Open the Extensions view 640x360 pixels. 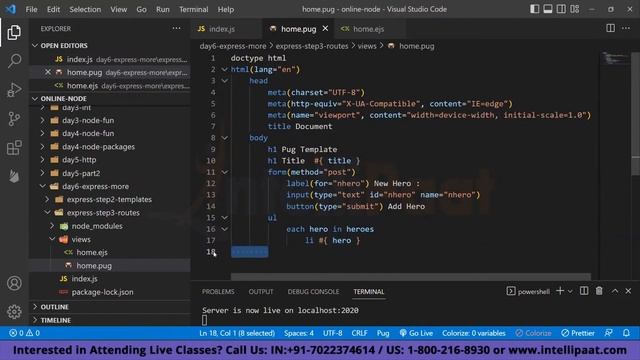pyautogui.click(x=14, y=148)
